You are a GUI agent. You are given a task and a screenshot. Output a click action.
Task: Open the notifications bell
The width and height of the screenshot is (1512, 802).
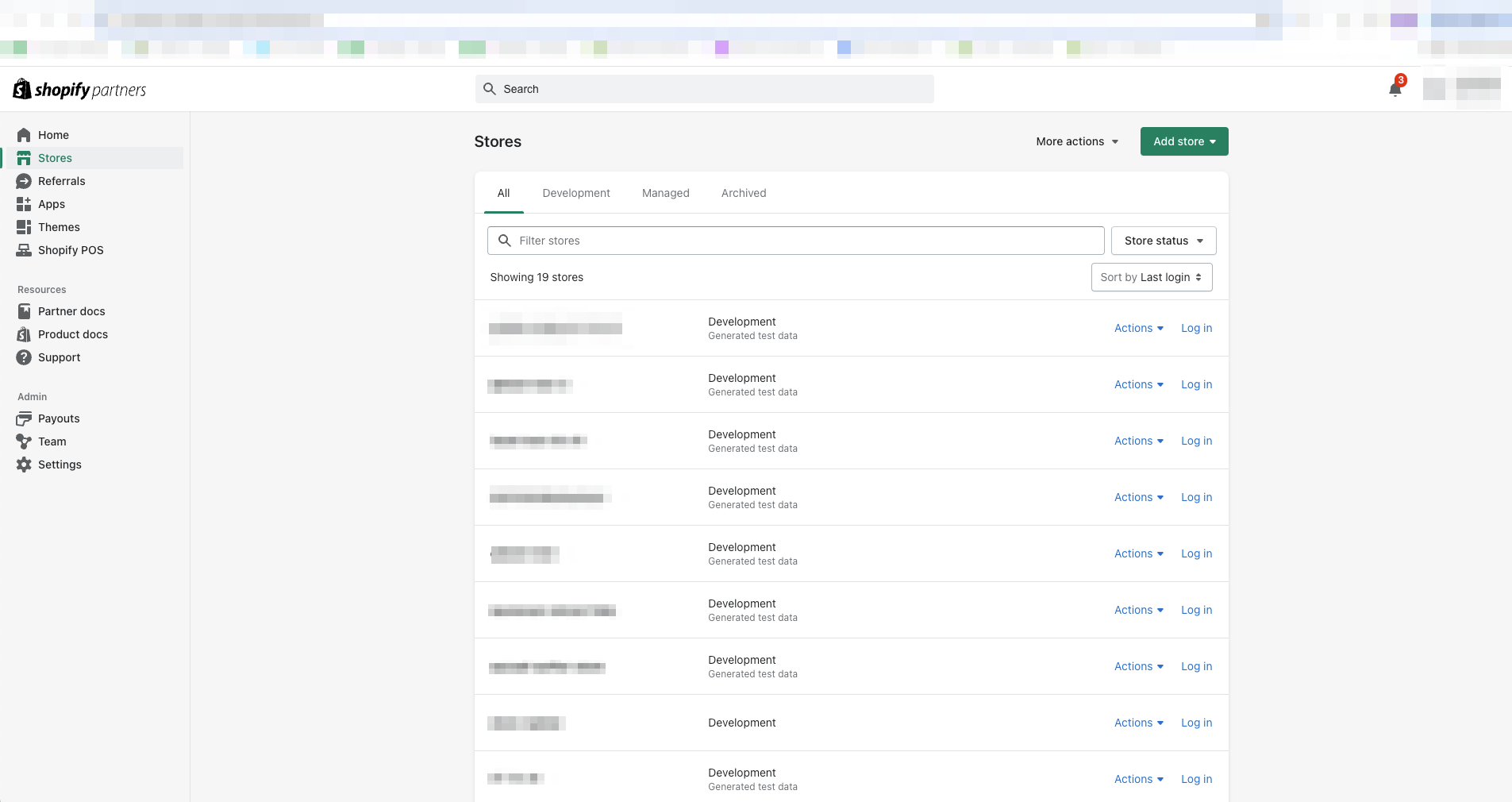pyautogui.click(x=1395, y=89)
